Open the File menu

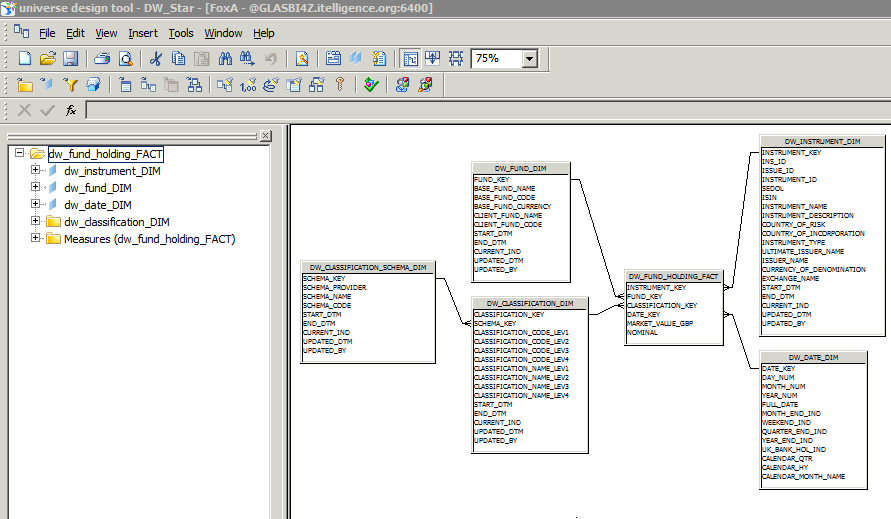click(x=47, y=33)
